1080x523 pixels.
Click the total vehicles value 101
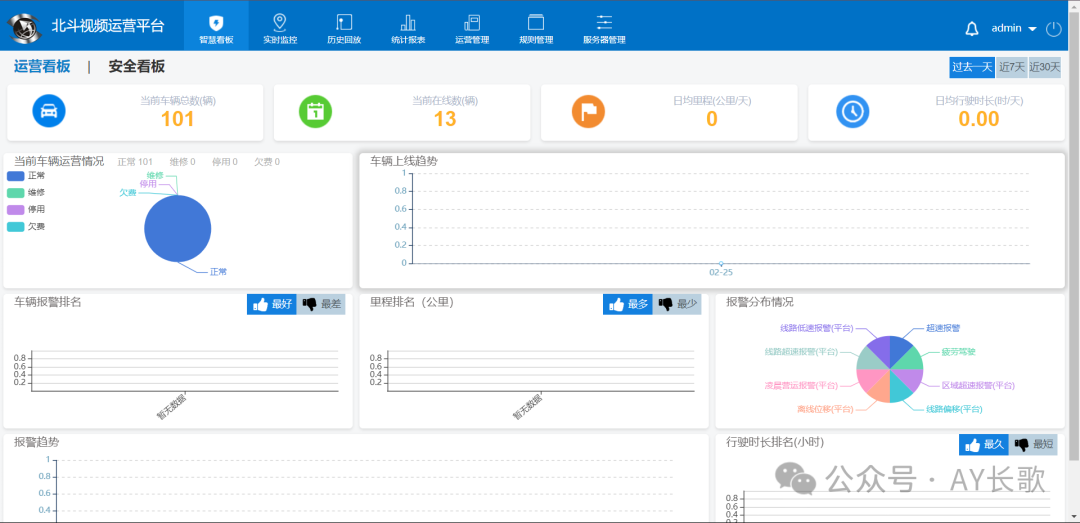coord(178,119)
